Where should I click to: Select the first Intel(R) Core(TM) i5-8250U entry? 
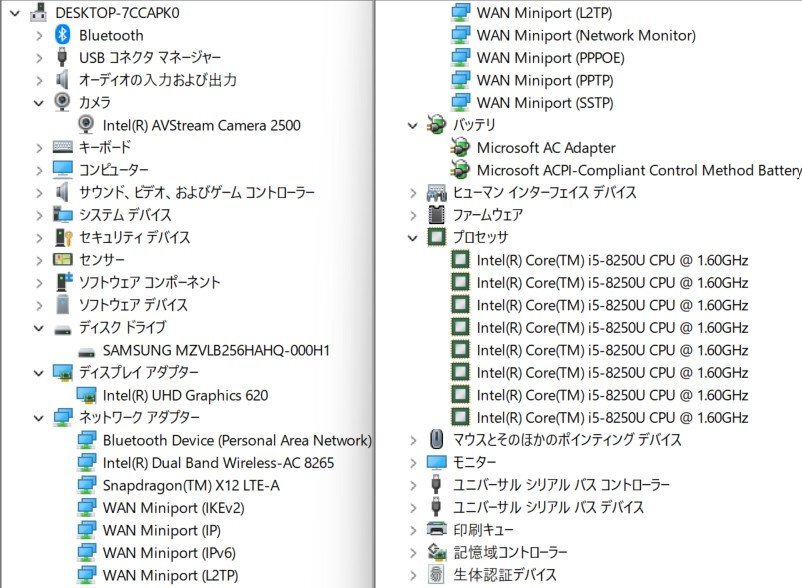(612, 260)
